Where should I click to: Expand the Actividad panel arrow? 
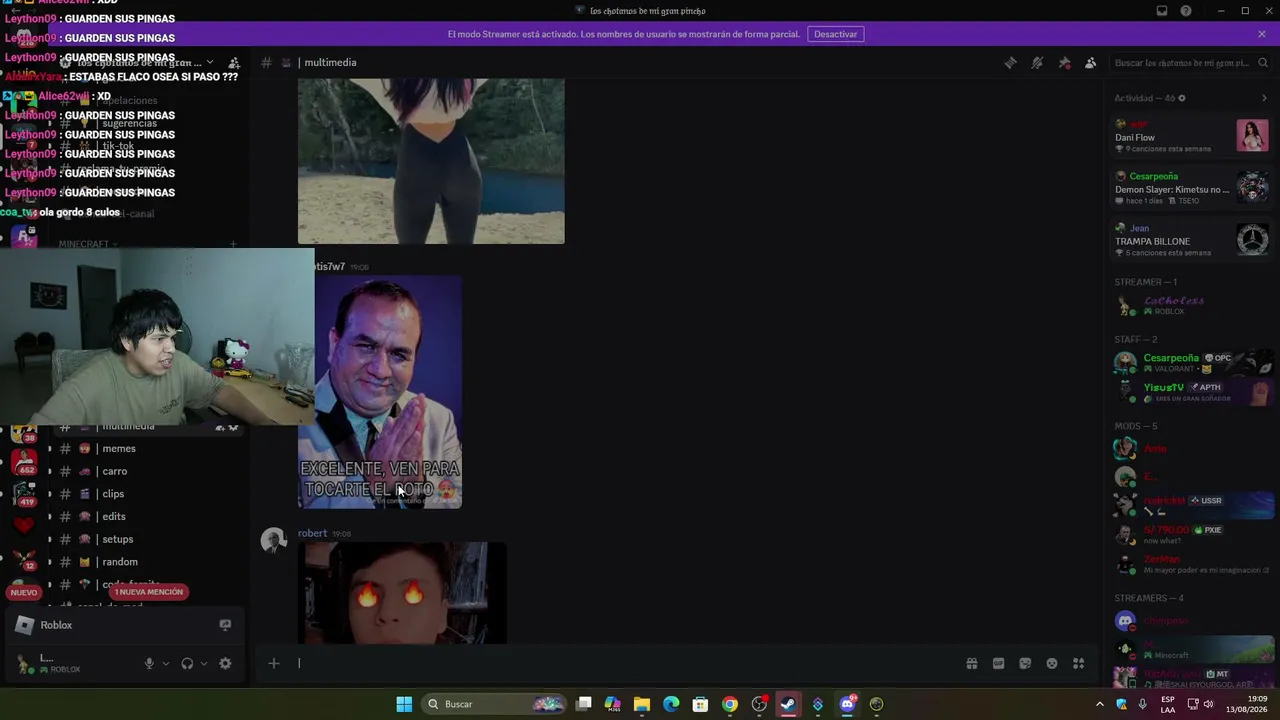point(1264,98)
